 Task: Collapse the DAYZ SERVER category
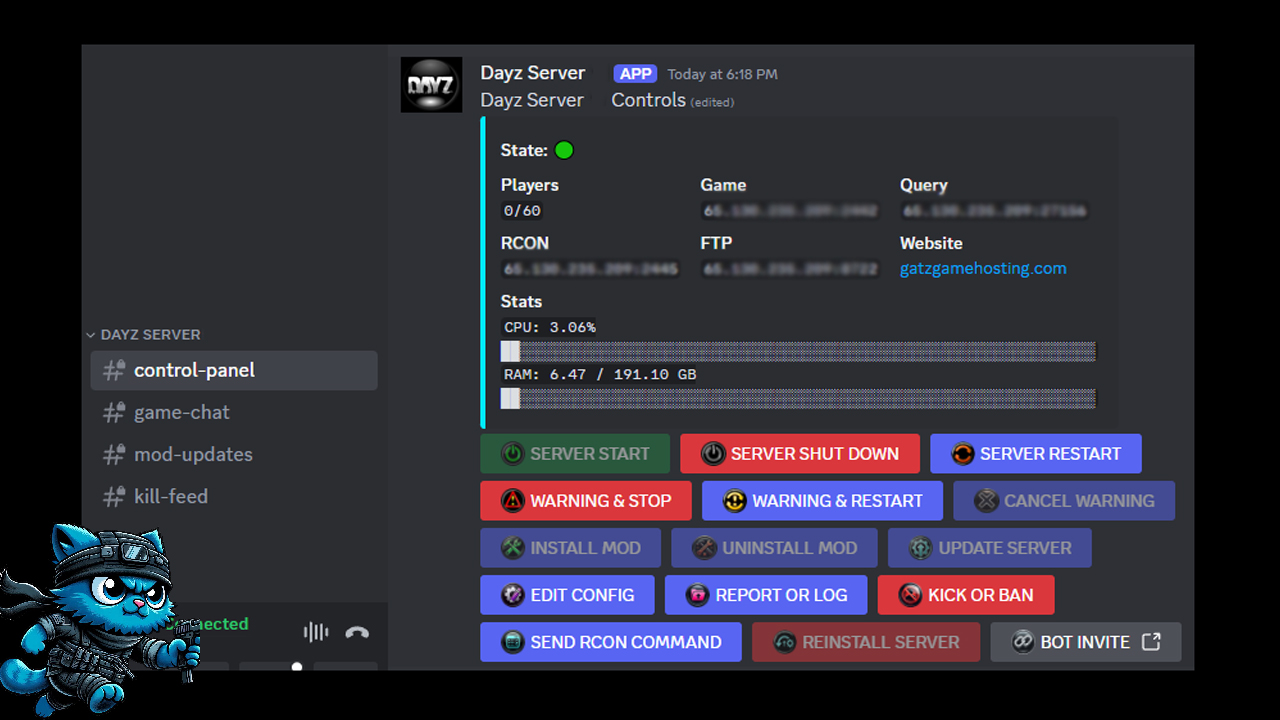[143, 334]
